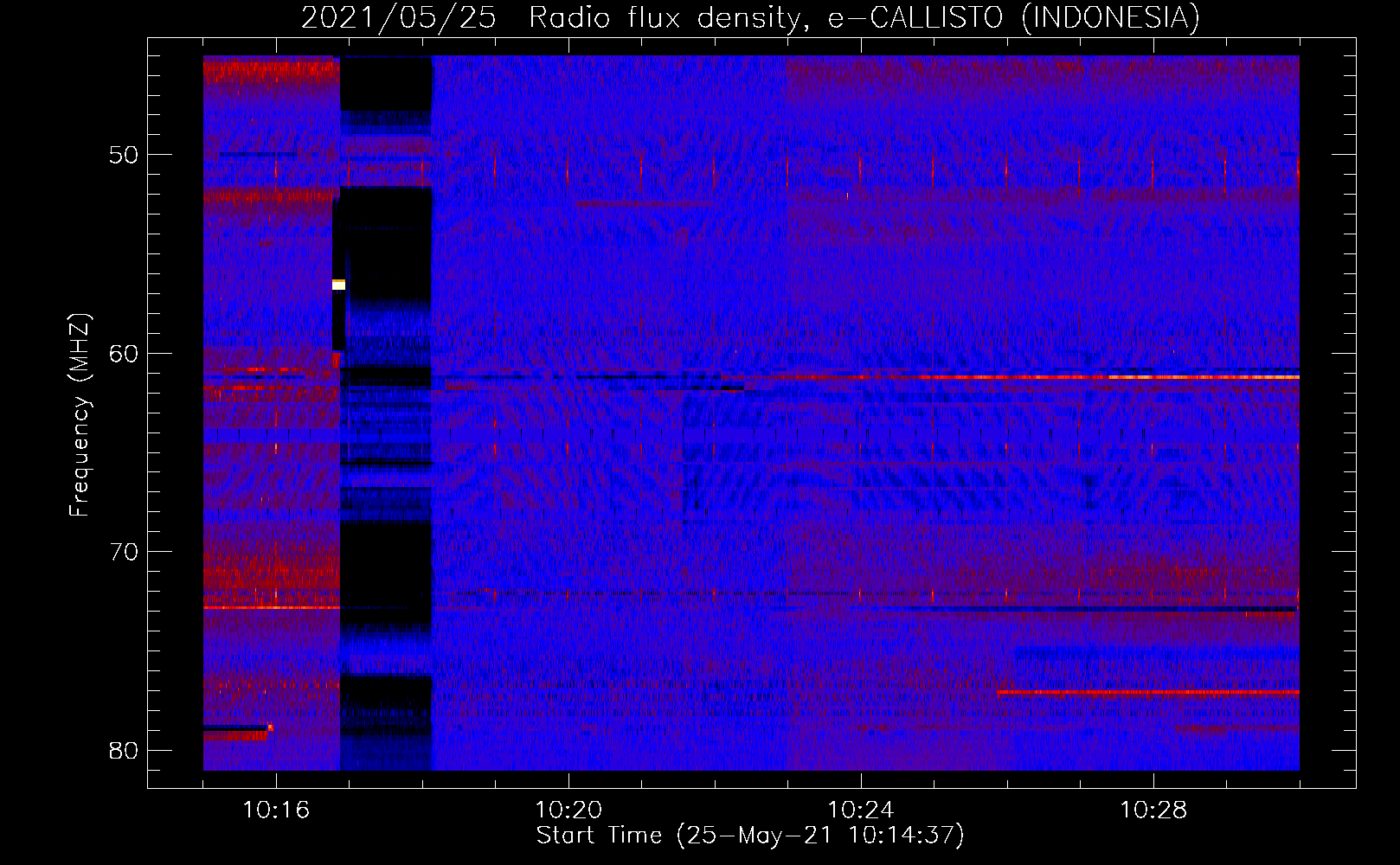Click the '60' frequency tick label
The height and width of the screenshot is (865, 1400).
[x=124, y=354]
